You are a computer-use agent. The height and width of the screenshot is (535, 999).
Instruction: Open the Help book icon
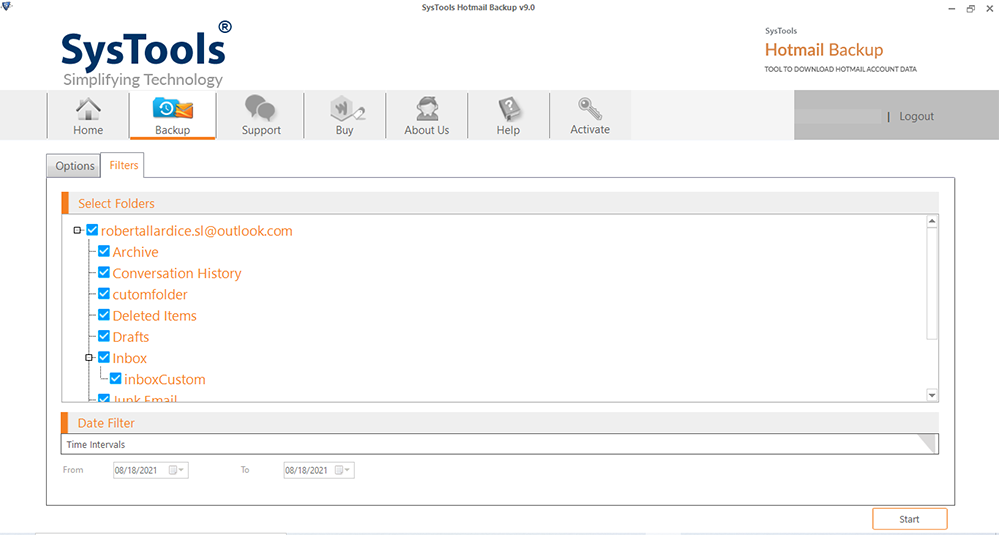pos(509,109)
